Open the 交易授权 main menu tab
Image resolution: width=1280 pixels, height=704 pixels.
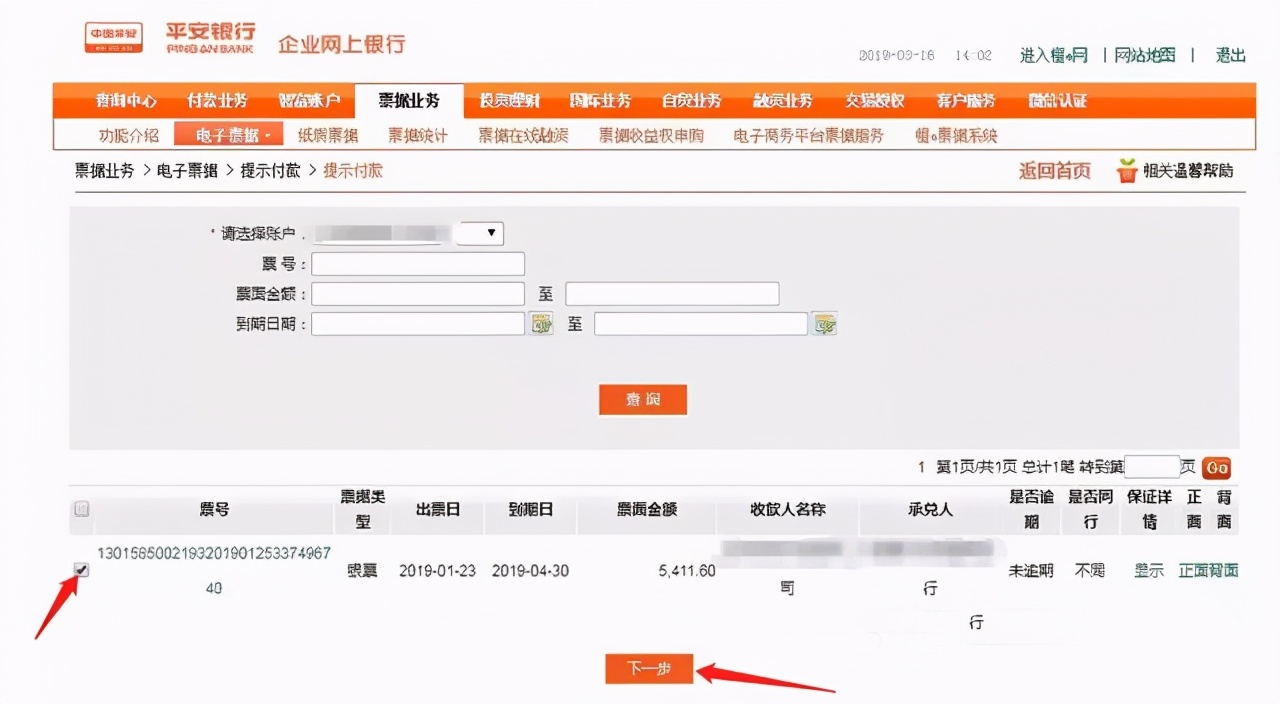point(874,101)
